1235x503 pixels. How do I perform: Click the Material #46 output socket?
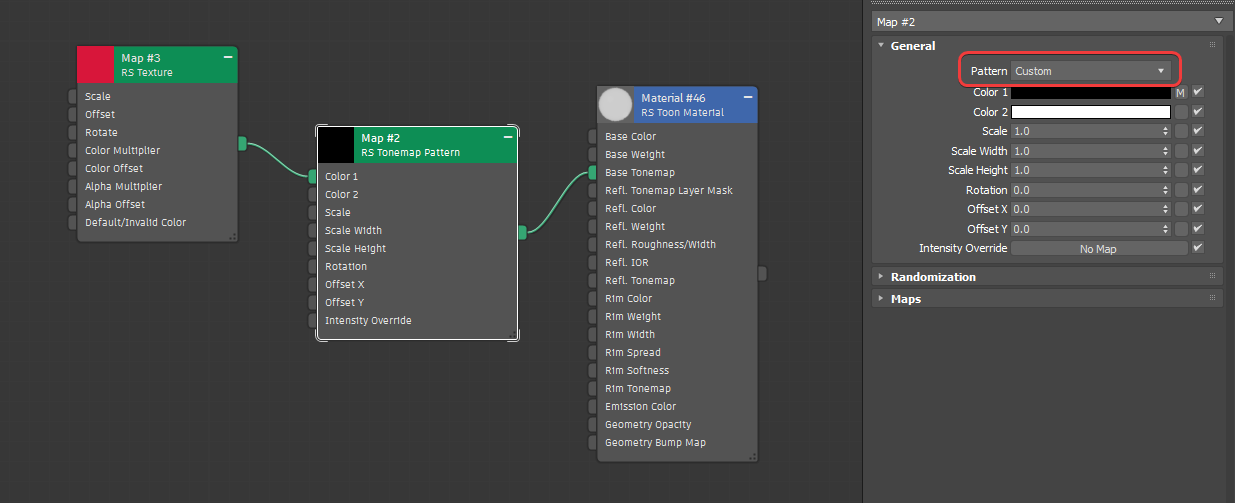(x=762, y=273)
